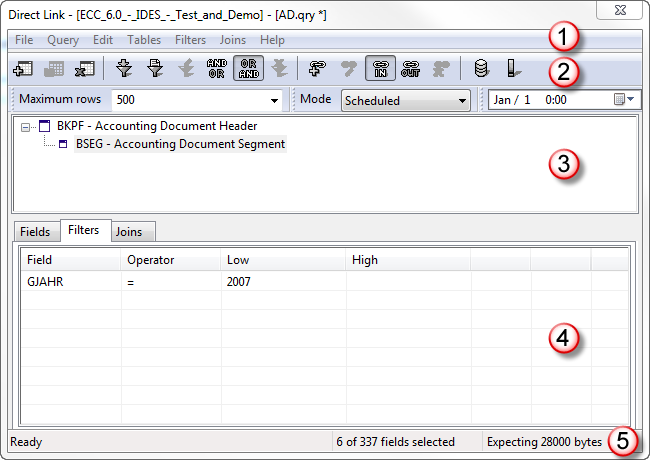Toggle the IN join type button
Viewport: 650px width, 460px height.
click(380, 68)
